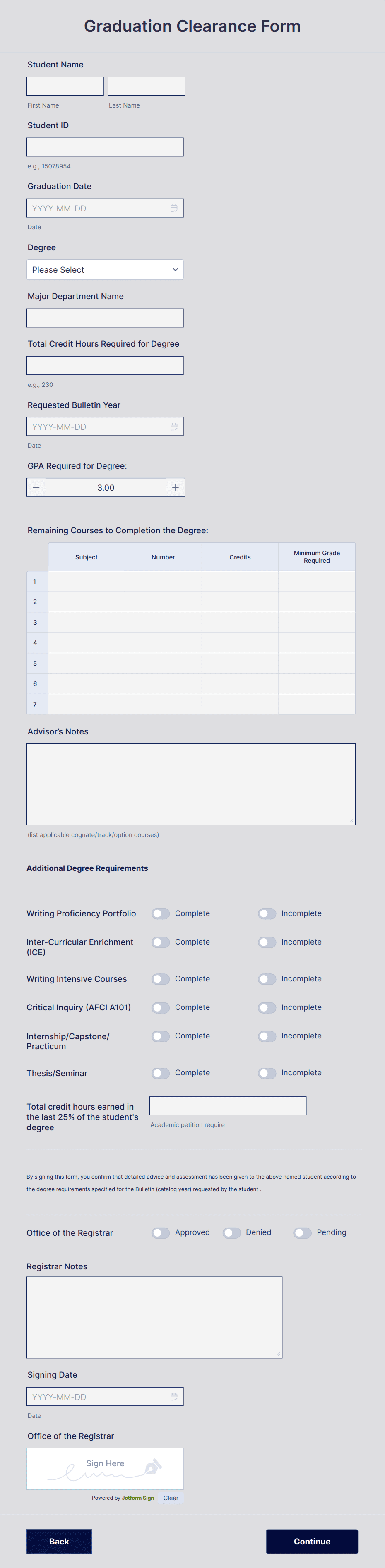This screenshot has width=385, height=1568.
Task: Click the Student ID input field
Action: pos(105,147)
